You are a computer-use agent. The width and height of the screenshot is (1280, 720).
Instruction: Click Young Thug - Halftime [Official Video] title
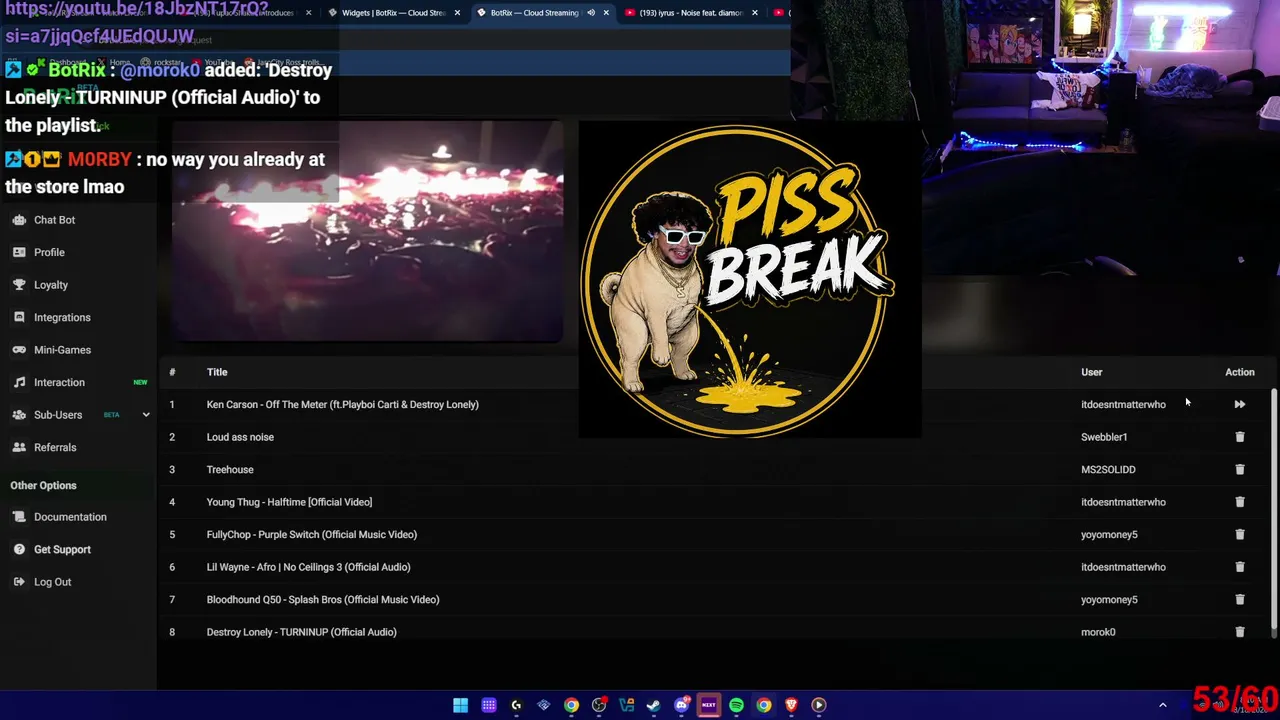(289, 502)
